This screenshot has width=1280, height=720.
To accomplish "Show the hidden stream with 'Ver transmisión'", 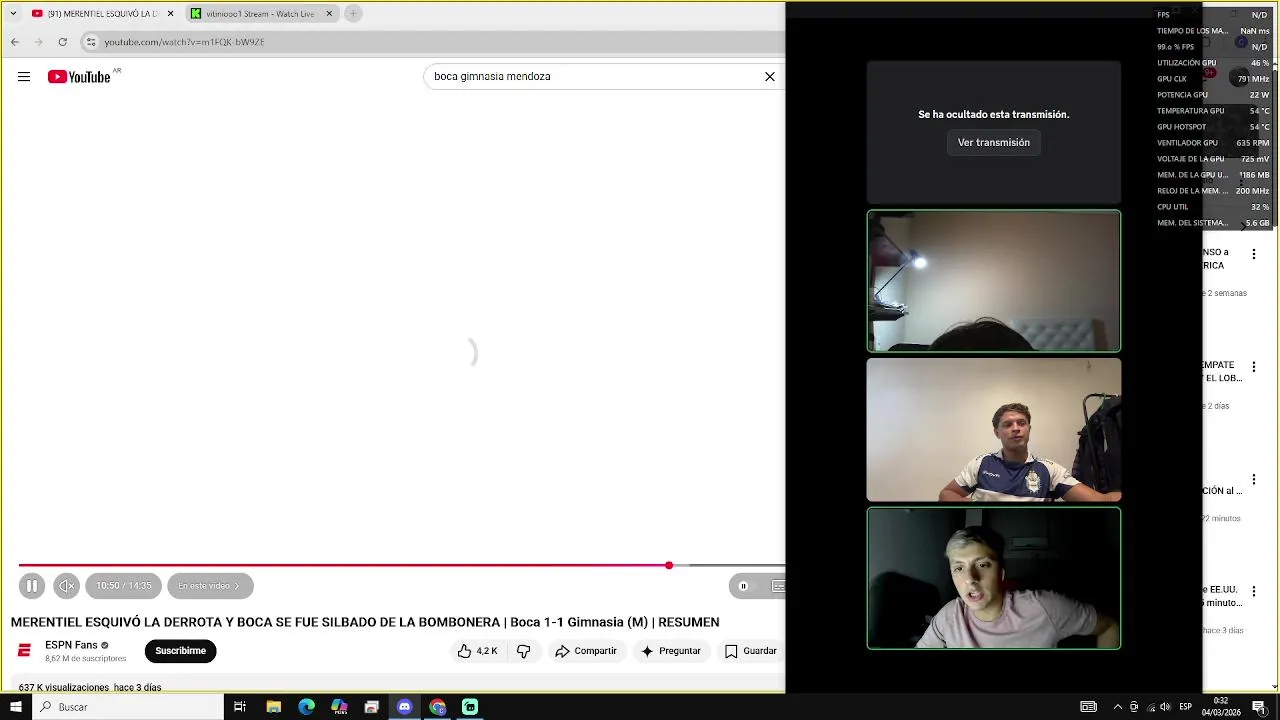I will (x=993, y=143).
